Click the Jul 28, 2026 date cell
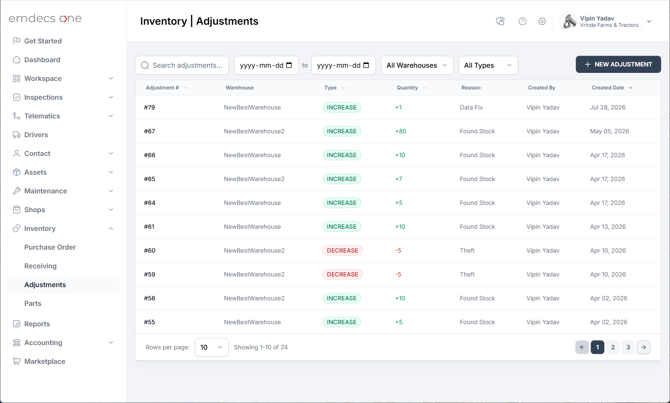The width and height of the screenshot is (670, 403). [x=608, y=107]
